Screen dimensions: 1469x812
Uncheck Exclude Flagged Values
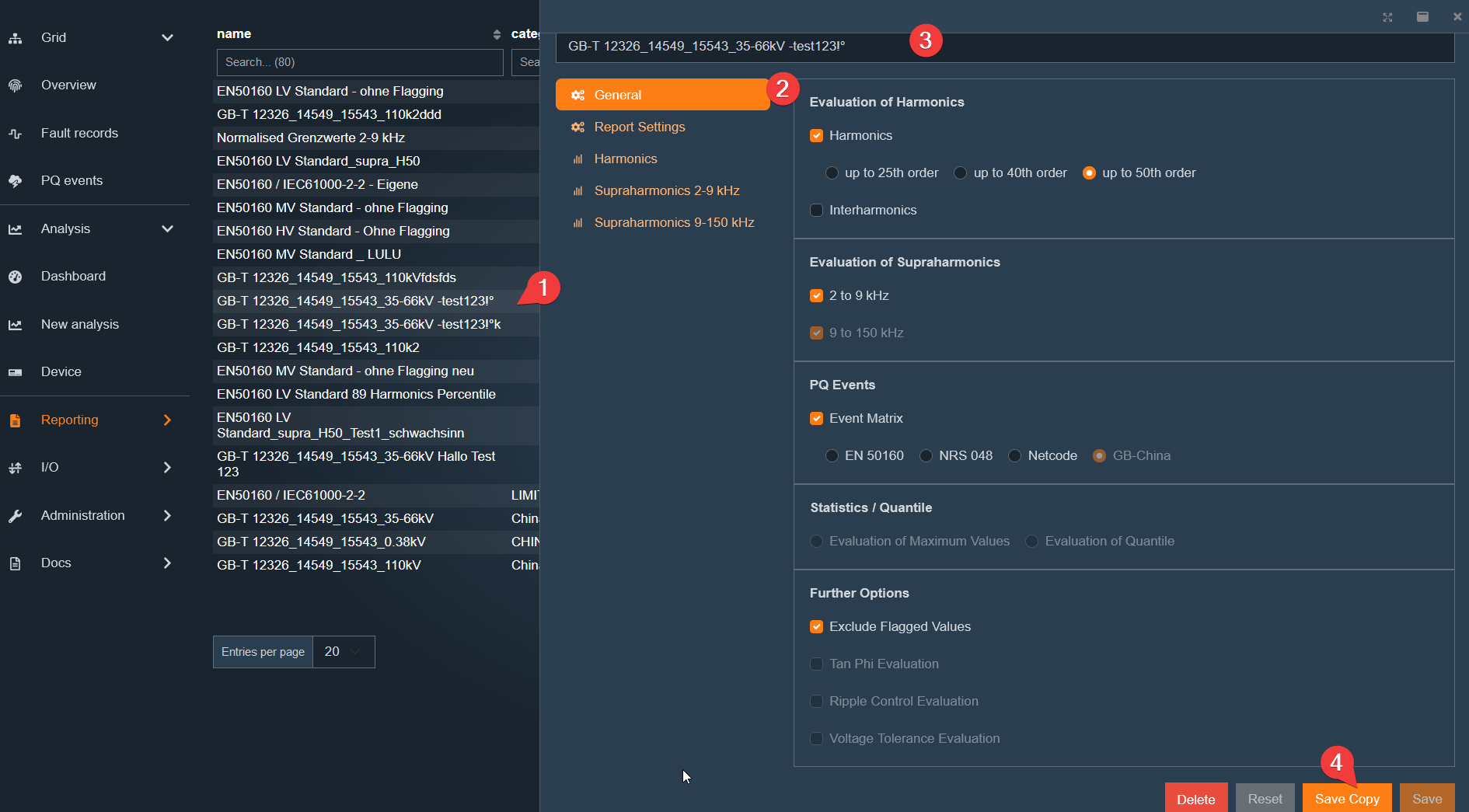coord(816,627)
